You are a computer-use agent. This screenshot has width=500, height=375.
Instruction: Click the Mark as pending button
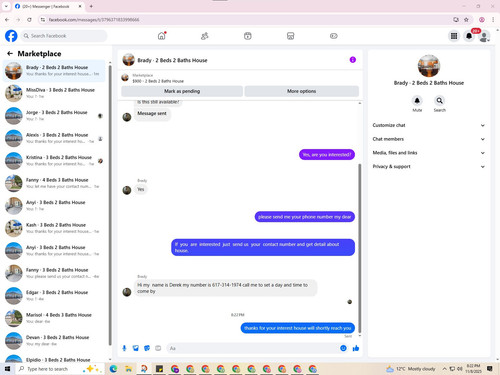[x=182, y=91]
